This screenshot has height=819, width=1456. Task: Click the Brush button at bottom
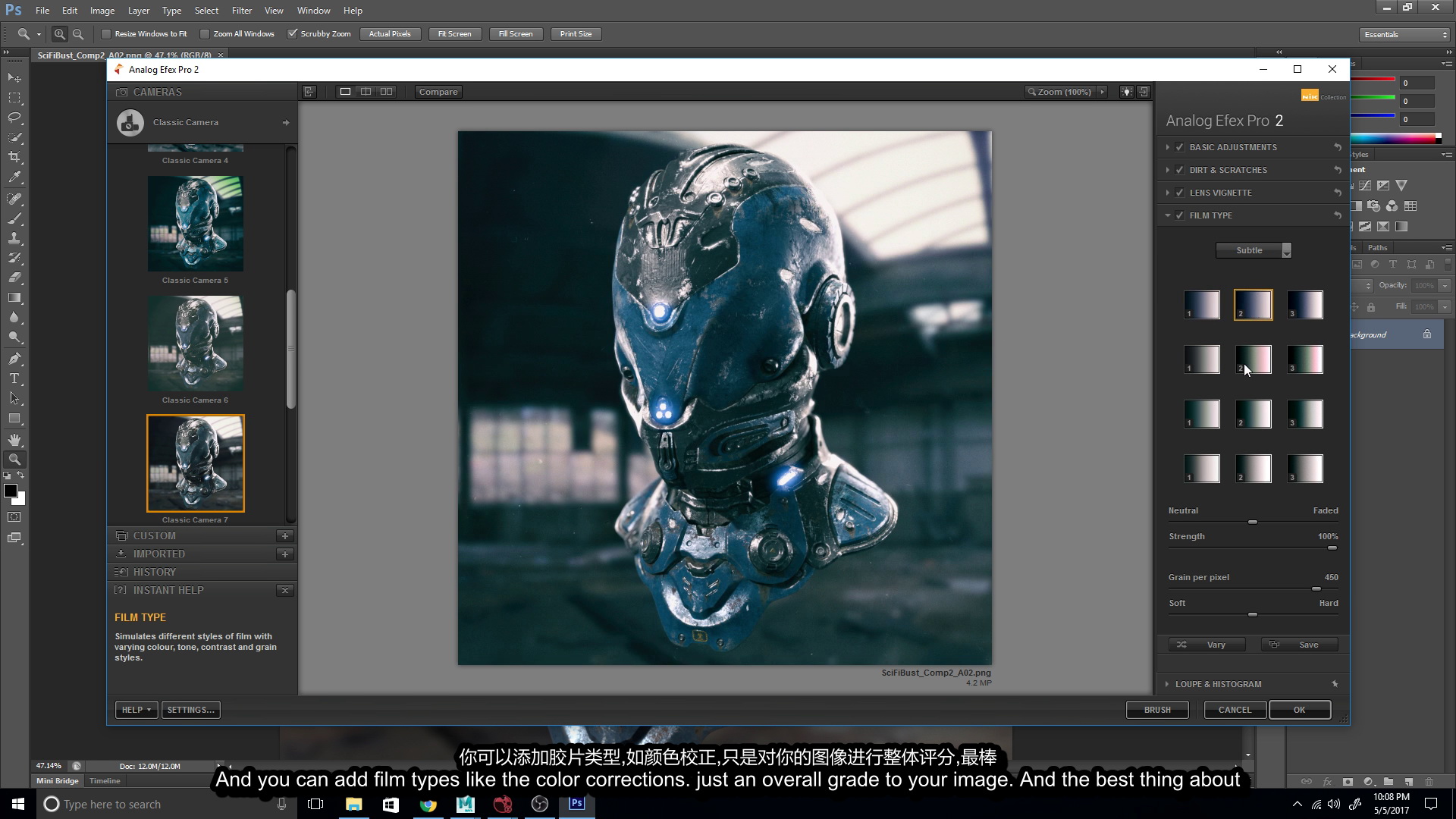[x=1157, y=710]
